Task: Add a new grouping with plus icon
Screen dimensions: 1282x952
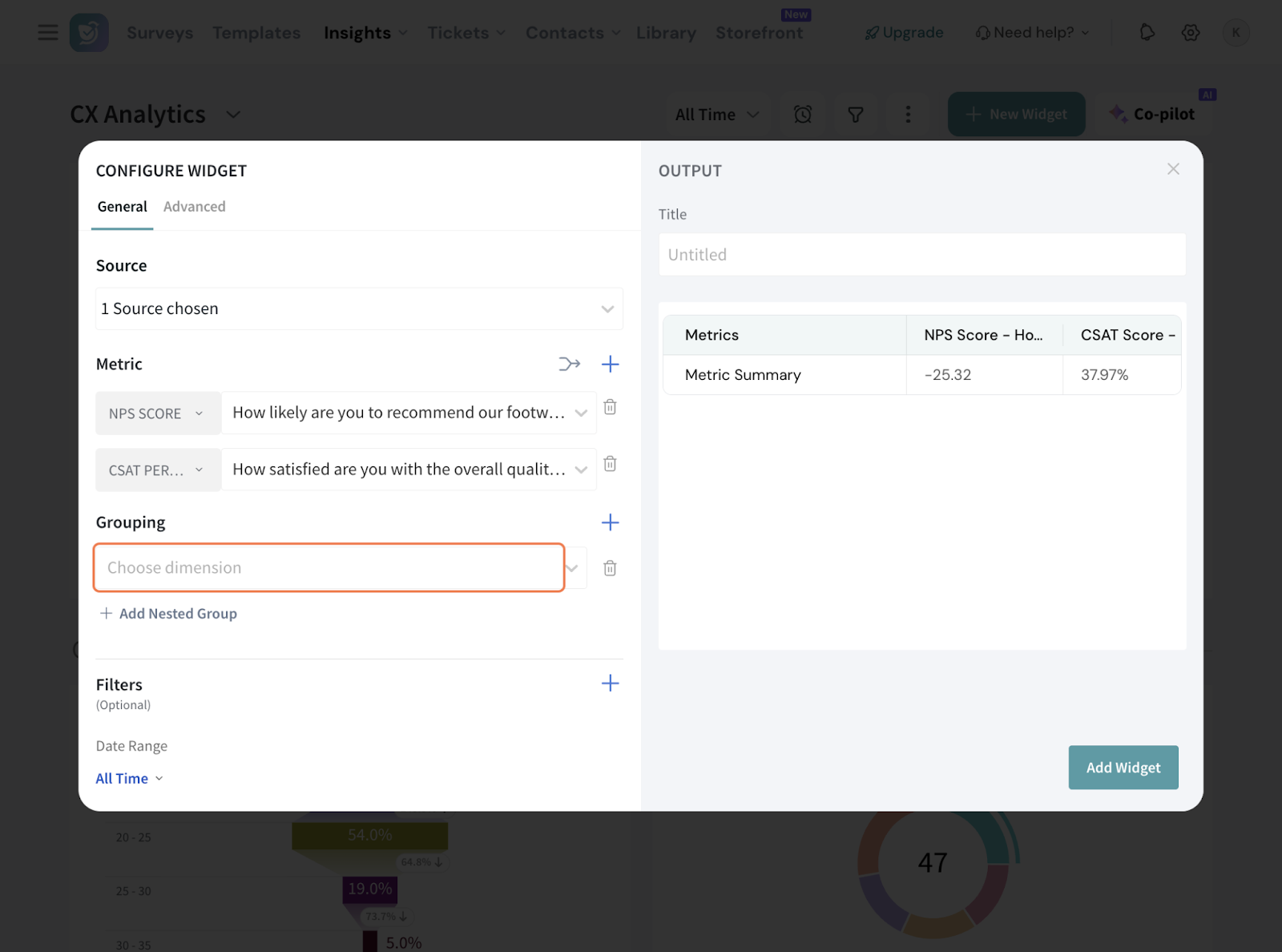Action: tap(610, 522)
